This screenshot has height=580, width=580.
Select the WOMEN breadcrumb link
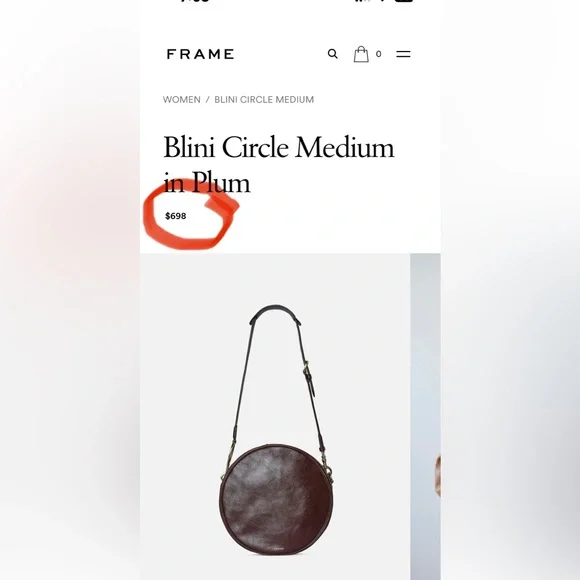(x=182, y=100)
